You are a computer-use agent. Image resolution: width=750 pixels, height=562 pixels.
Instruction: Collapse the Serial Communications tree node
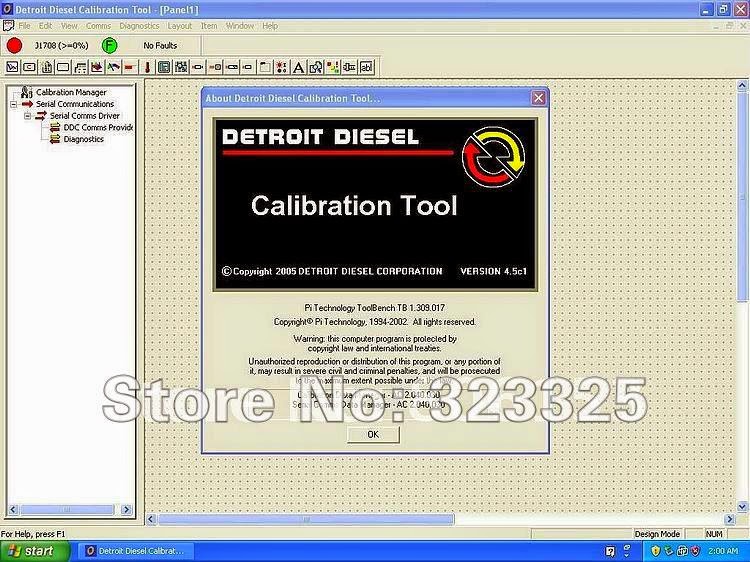[x=13, y=104]
